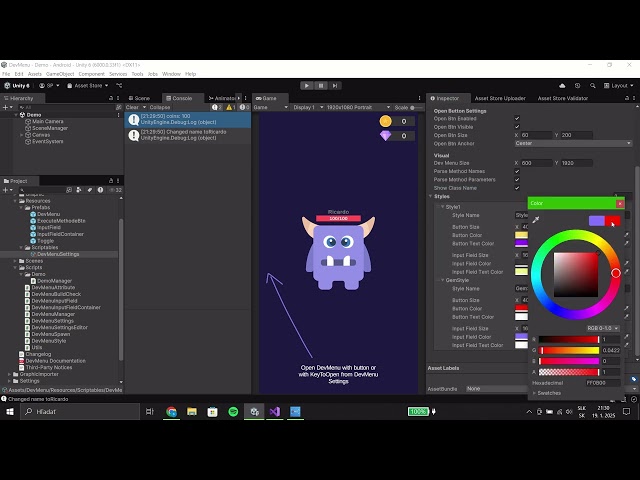Image resolution: width=640 pixels, height=480 pixels.
Task: Switch to the Animator tab
Action: click(x=222, y=98)
